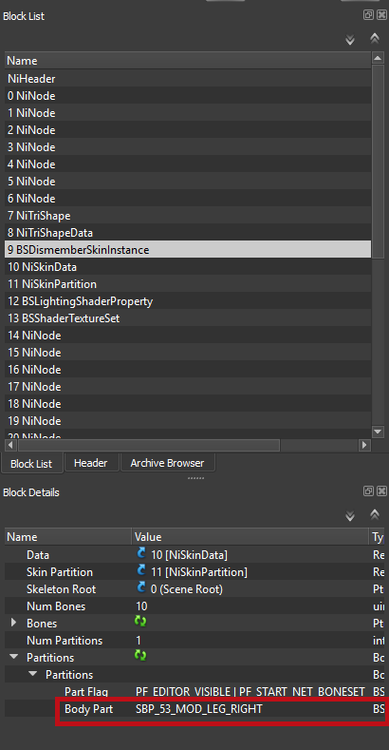Expand all rows in Block Details
This screenshot has width=389, height=750.
[350, 516]
